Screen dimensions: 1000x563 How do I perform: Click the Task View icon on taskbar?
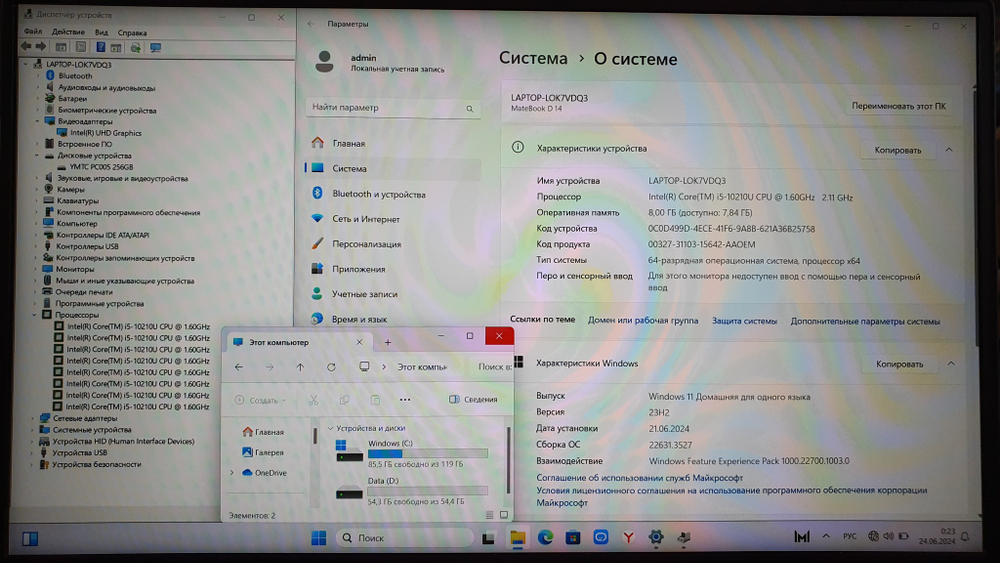click(x=489, y=538)
